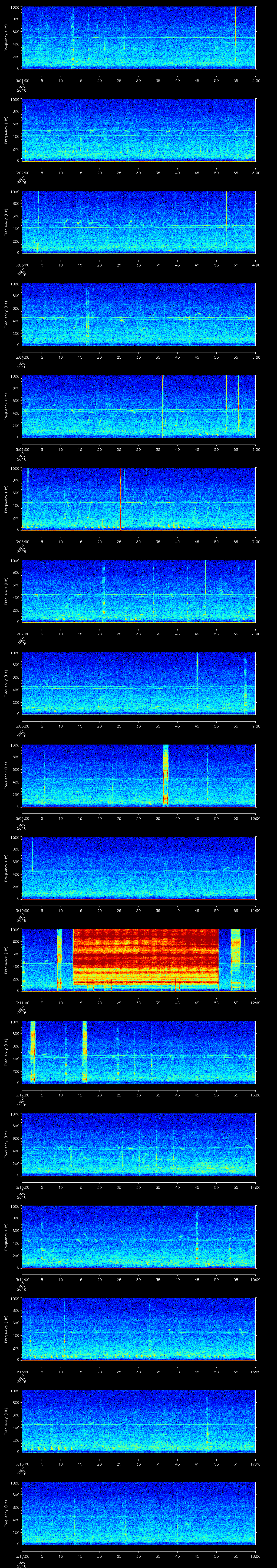Click the 3:02:00 start time label

(22, 173)
